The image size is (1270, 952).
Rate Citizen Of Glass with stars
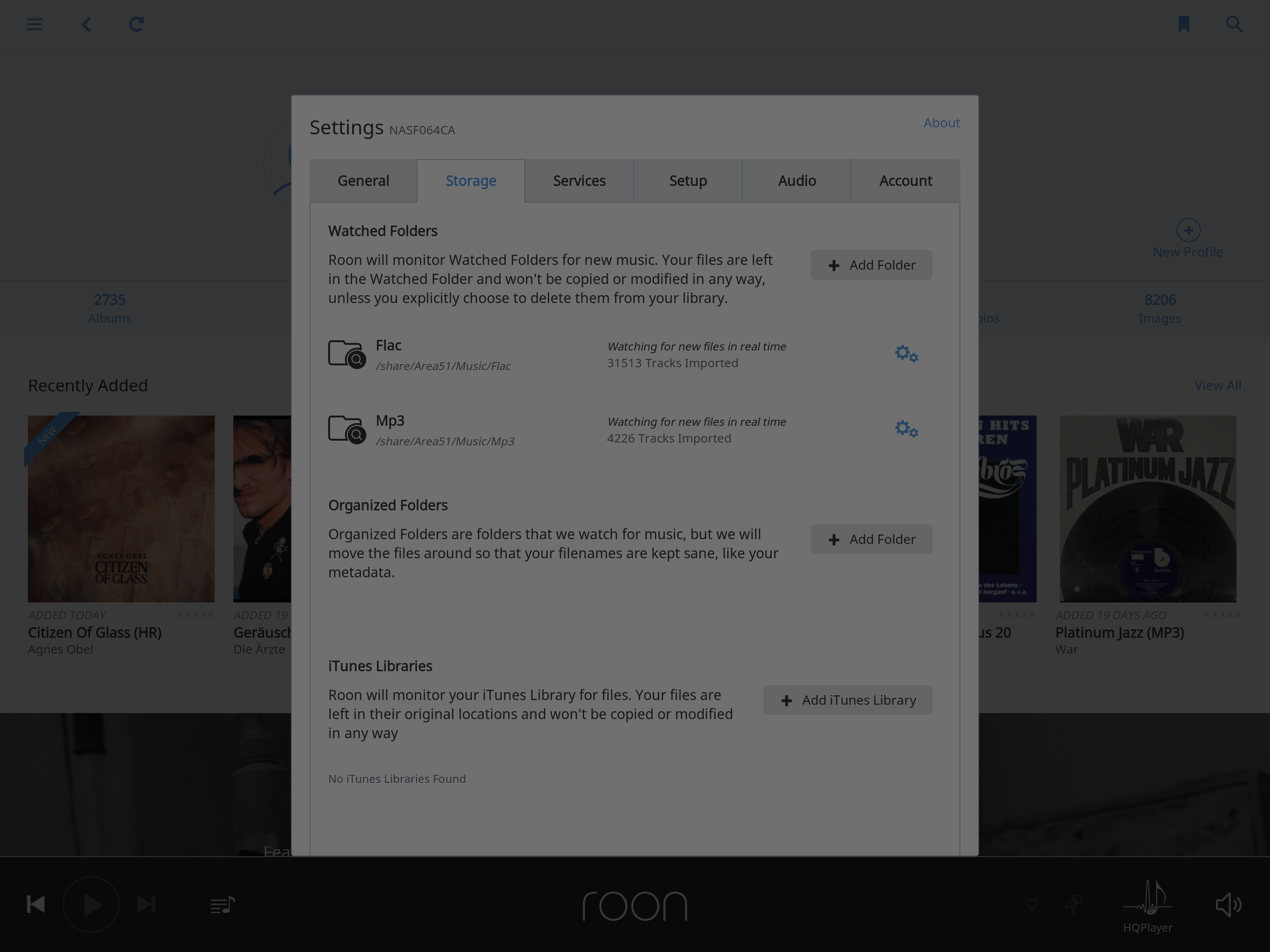pos(195,615)
